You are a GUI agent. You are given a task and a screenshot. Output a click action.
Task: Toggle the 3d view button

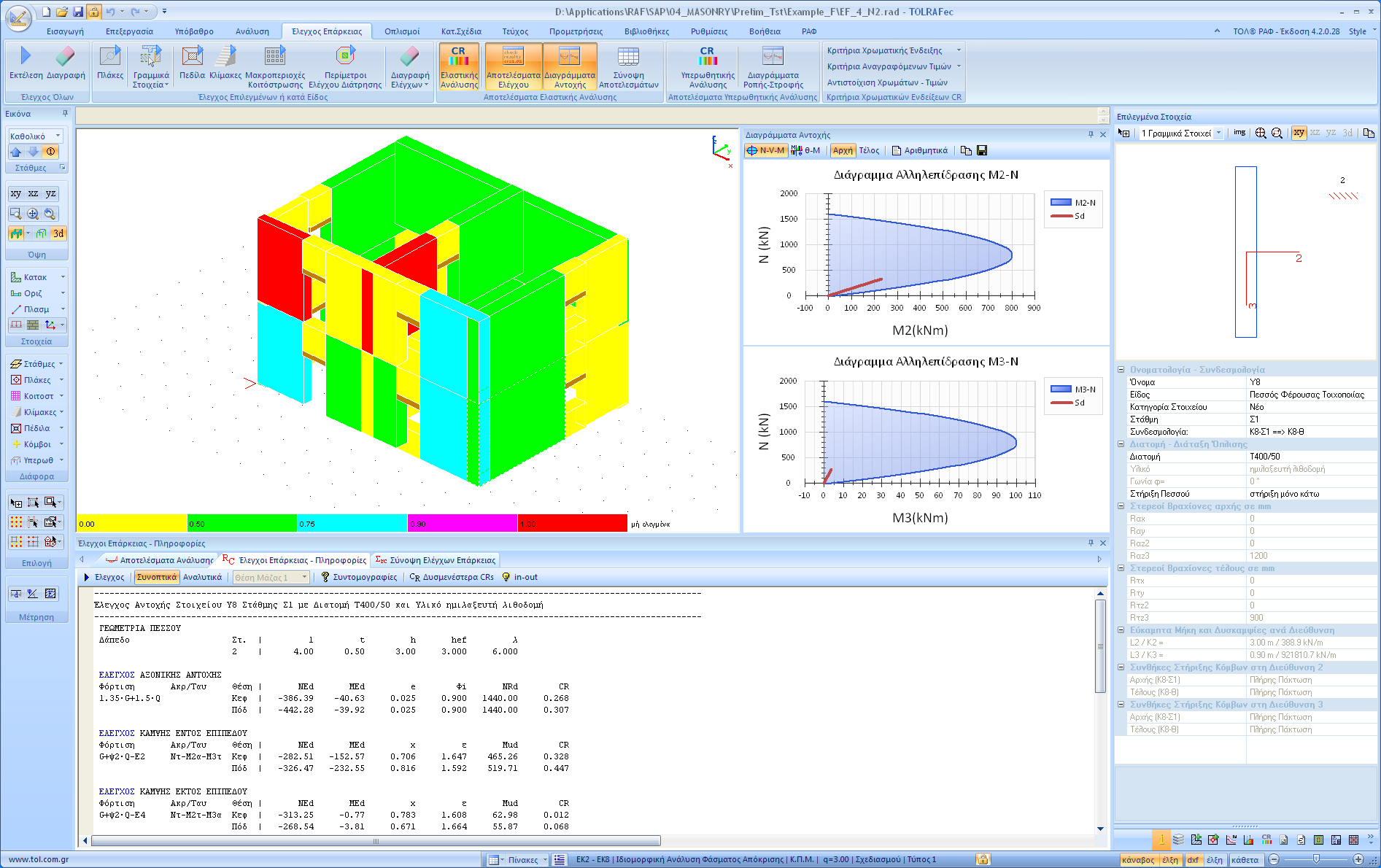(x=58, y=233)
